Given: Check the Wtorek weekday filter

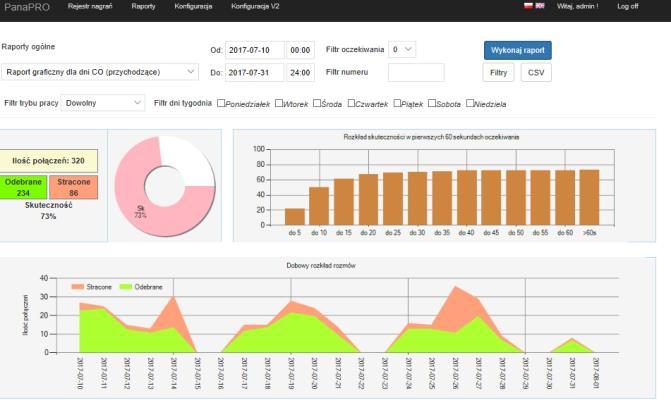Looking at the screenshot, I should click(279, 103).
